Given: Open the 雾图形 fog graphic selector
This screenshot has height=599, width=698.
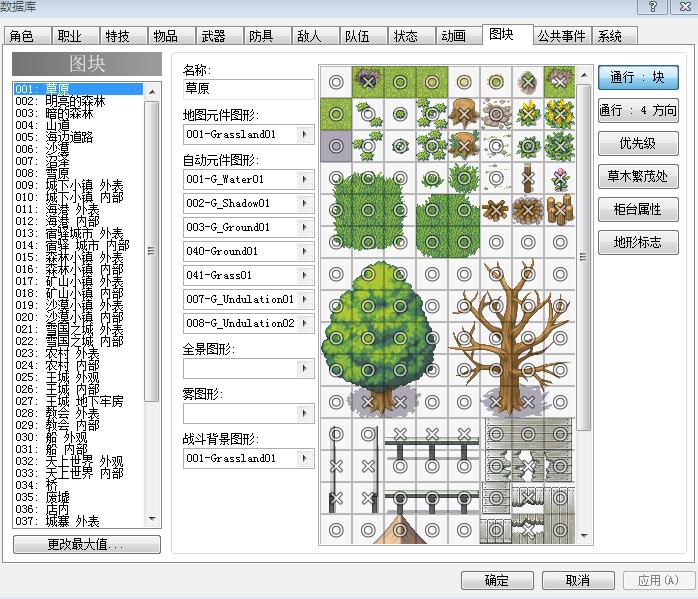Looking at the screenshot, I should pos(305,413).
